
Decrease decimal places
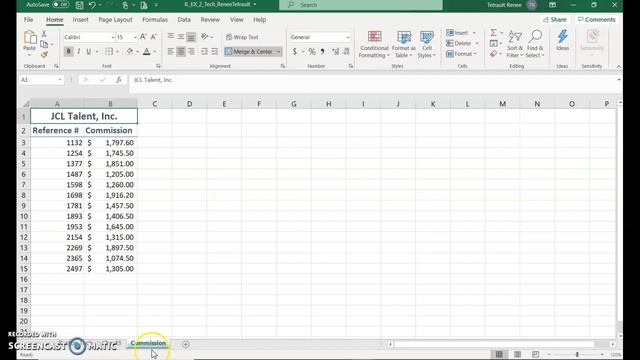[x=346, y=51]
